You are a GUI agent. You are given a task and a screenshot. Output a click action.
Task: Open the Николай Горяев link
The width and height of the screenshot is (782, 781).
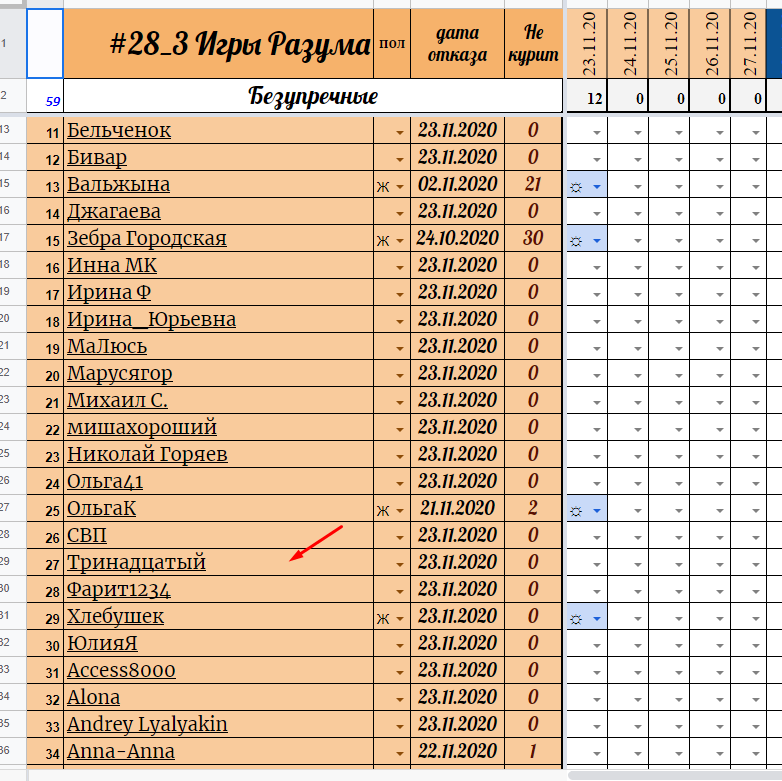click(x=147, y=454)
